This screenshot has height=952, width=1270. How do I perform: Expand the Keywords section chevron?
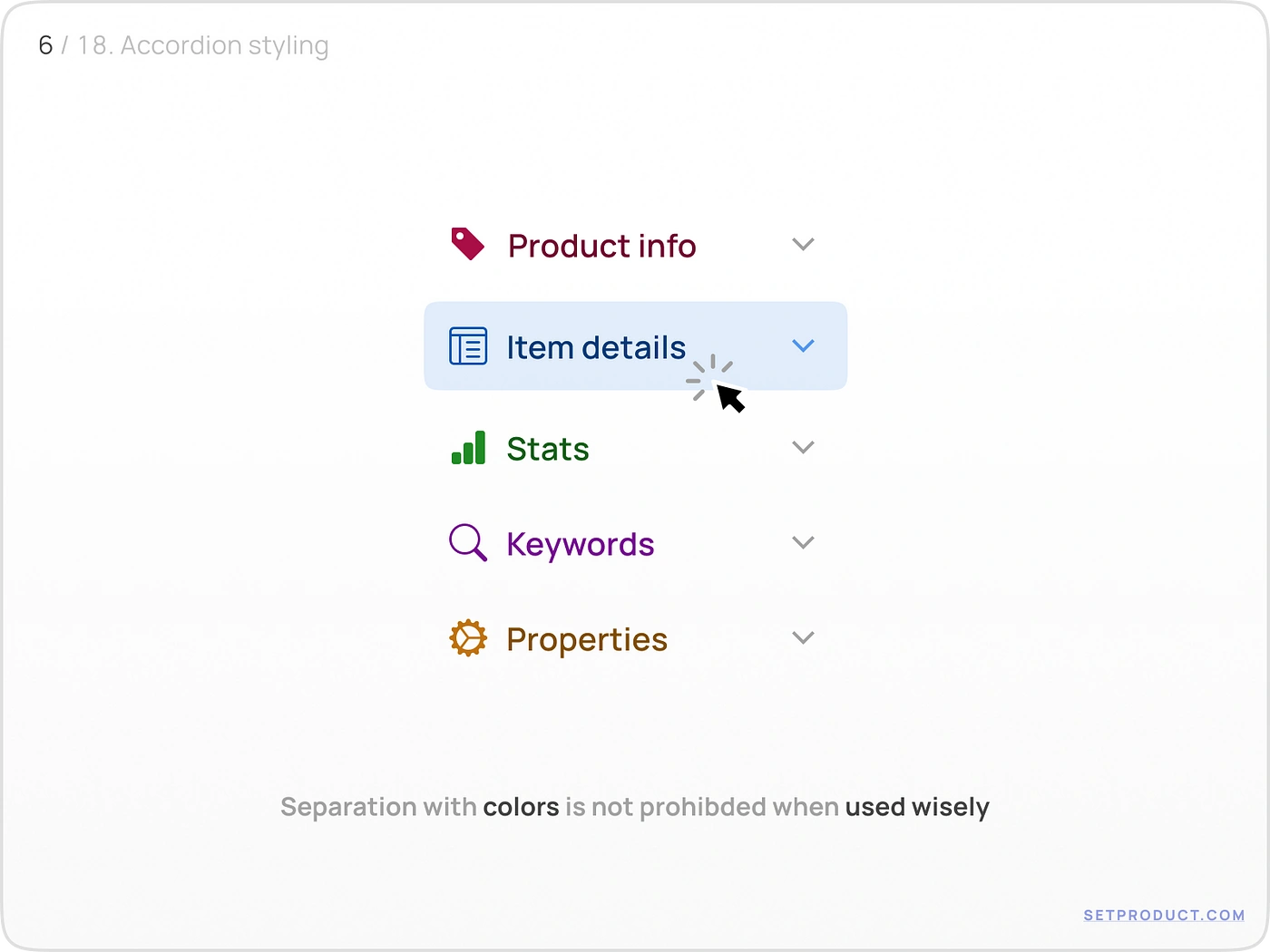pyautogui.click(x=803, y=542)
